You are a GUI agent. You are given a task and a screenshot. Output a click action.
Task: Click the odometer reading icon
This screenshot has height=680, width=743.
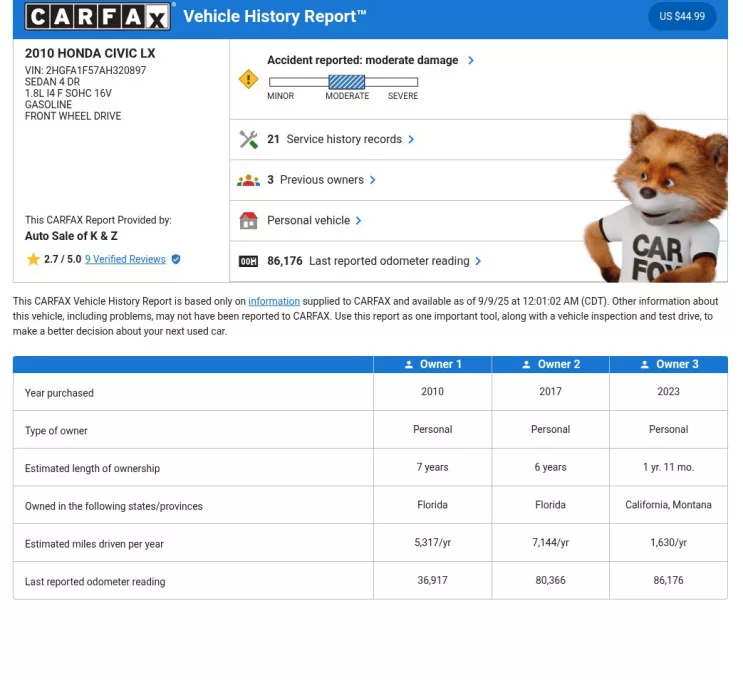(x=248, y=261)
